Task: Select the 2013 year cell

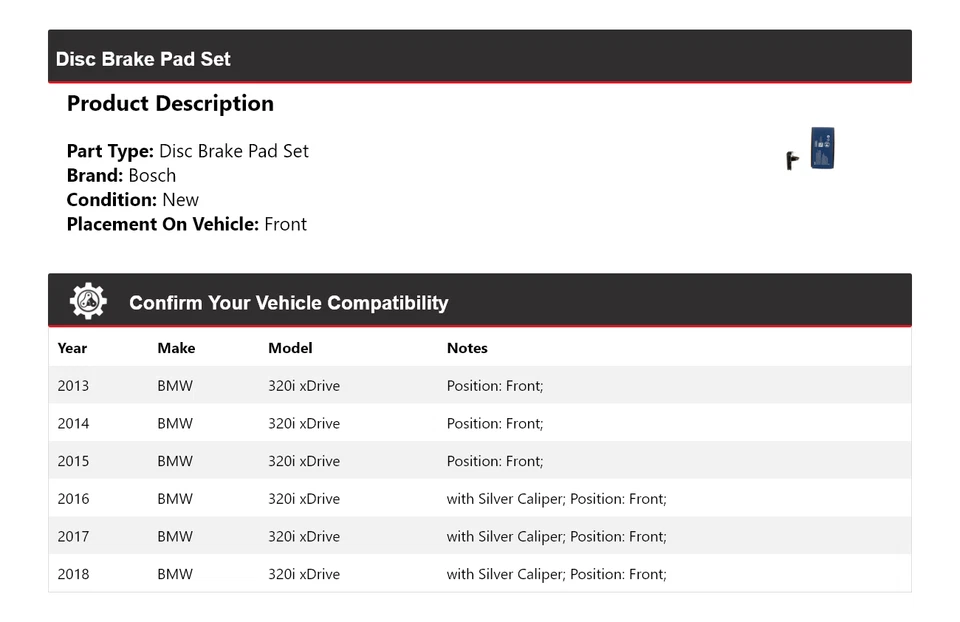Action: pyautogui.click(x=73, y=386)
